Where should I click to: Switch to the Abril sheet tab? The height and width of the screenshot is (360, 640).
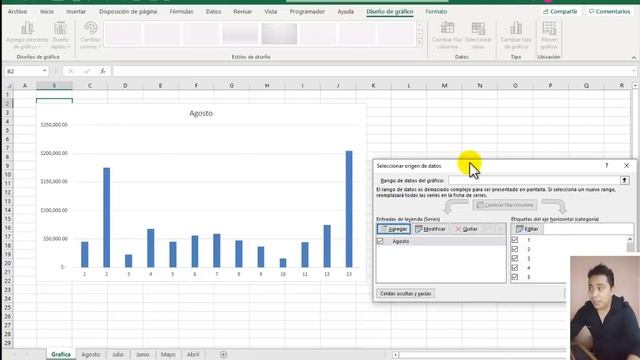tap(193, 354)
